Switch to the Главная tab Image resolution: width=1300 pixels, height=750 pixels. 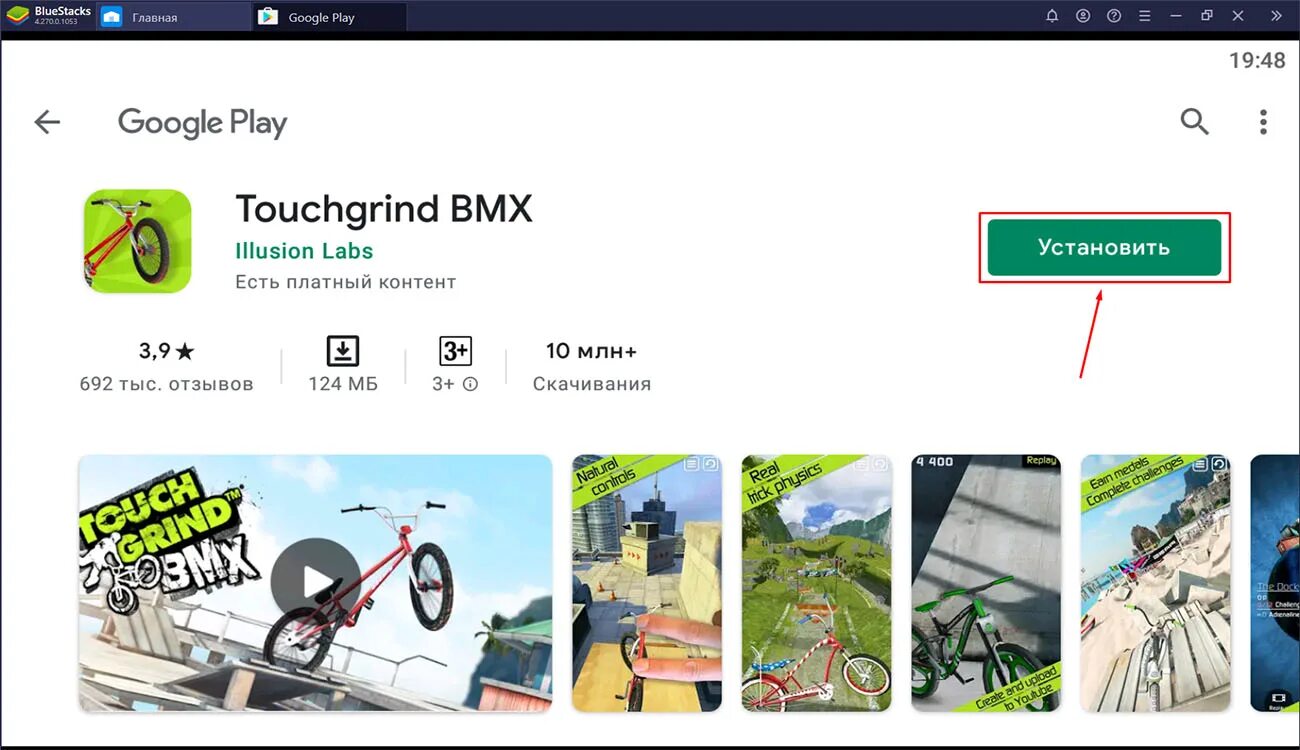154,17
